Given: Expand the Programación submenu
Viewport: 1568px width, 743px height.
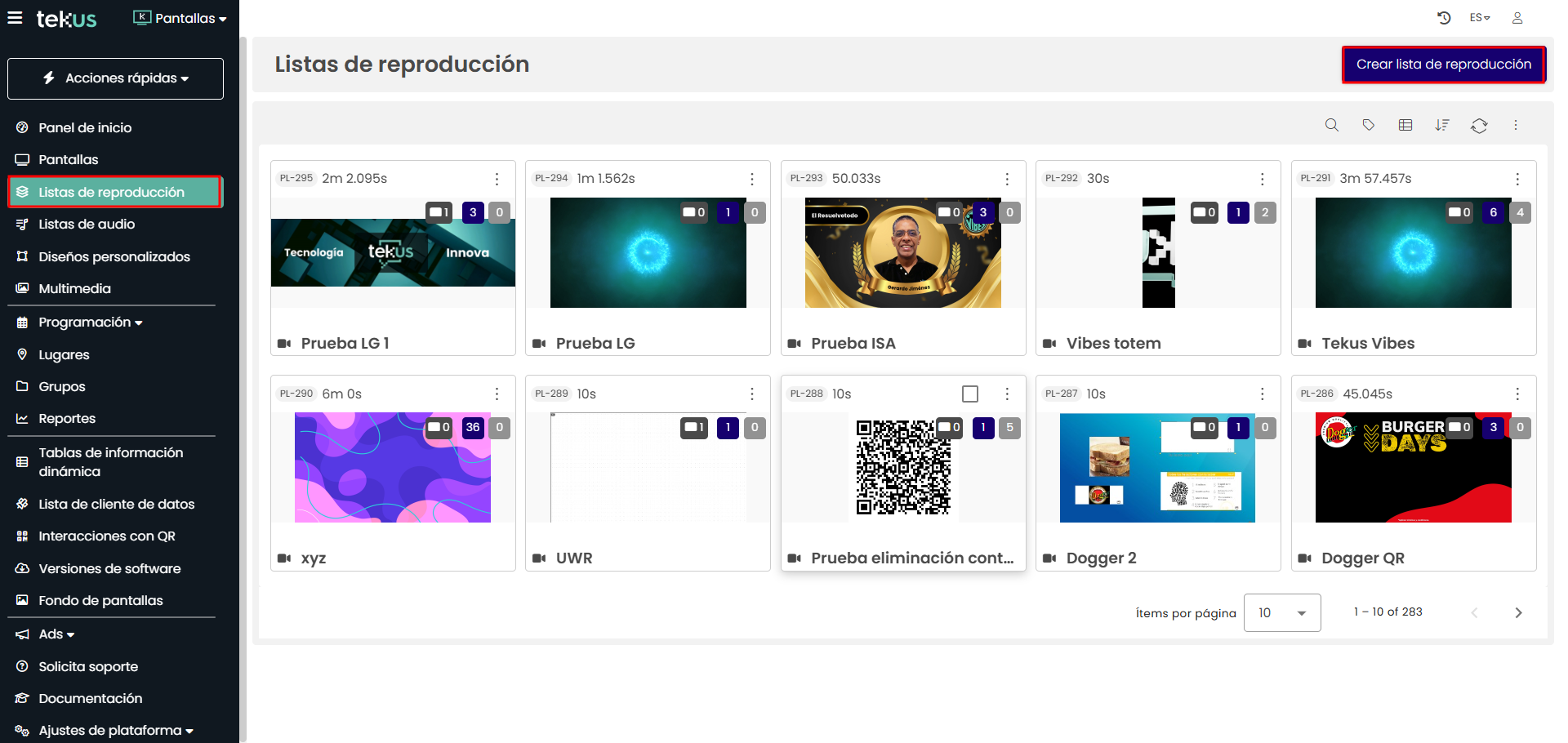Looking at the screenshot, I should (x=90, y=323).
